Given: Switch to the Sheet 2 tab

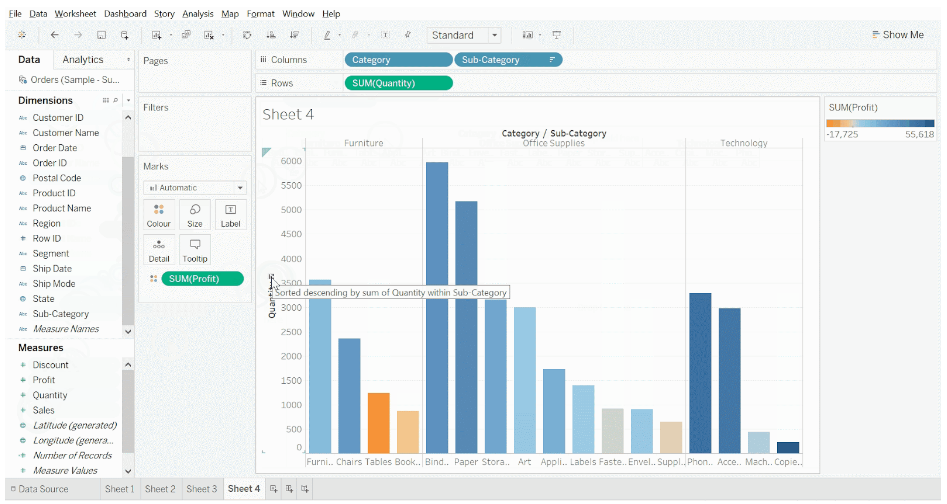Looking at the screenshot, I should coord(160,489).
